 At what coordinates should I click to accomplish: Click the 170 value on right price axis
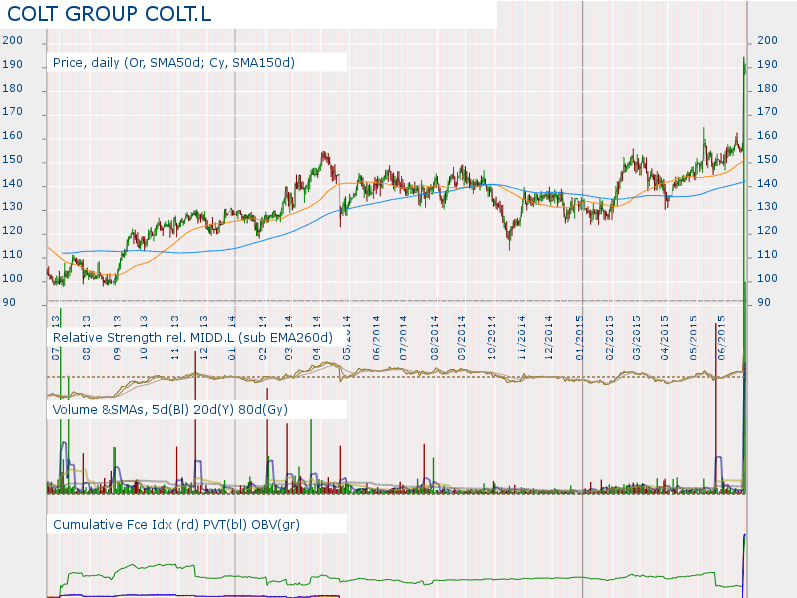(x=768, y=111)
